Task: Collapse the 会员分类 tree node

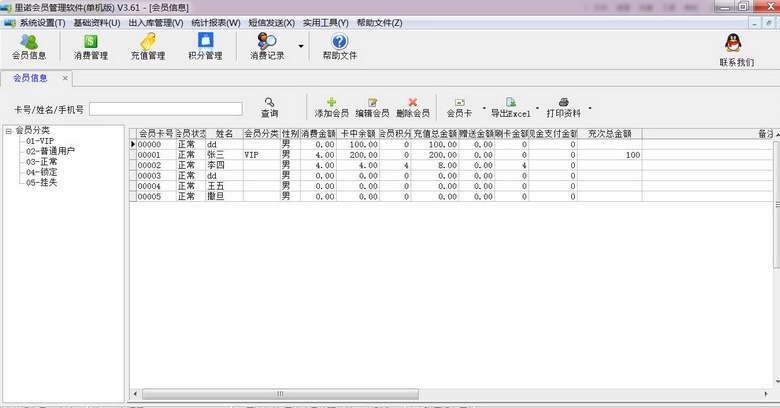Action: pyautogui.click(x=8, y=131)
